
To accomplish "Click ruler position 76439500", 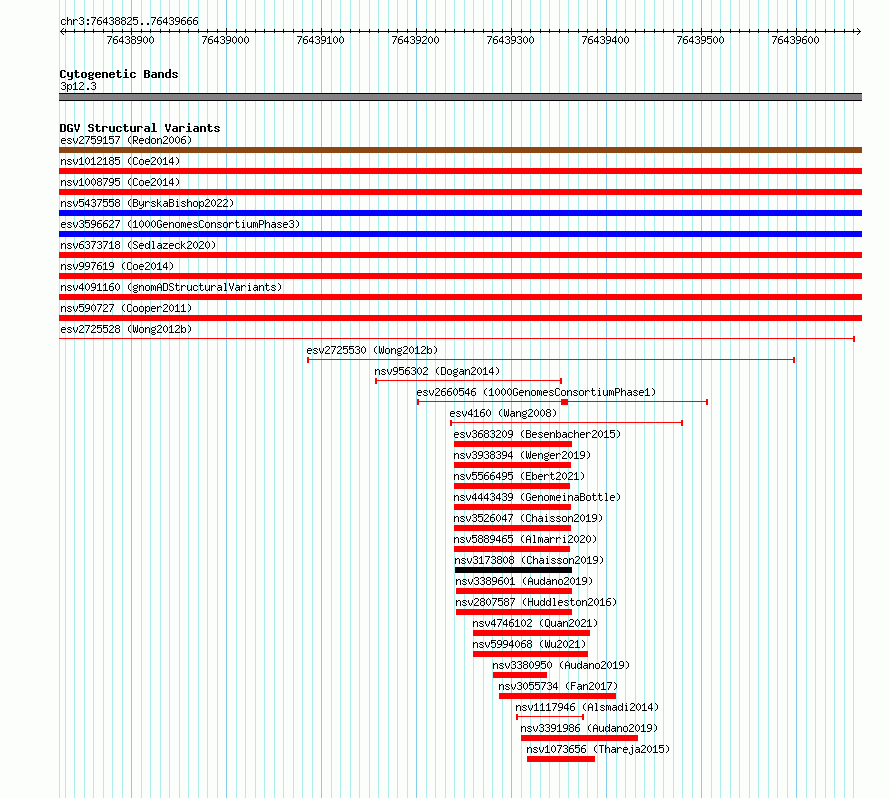I will coord(700,40).
